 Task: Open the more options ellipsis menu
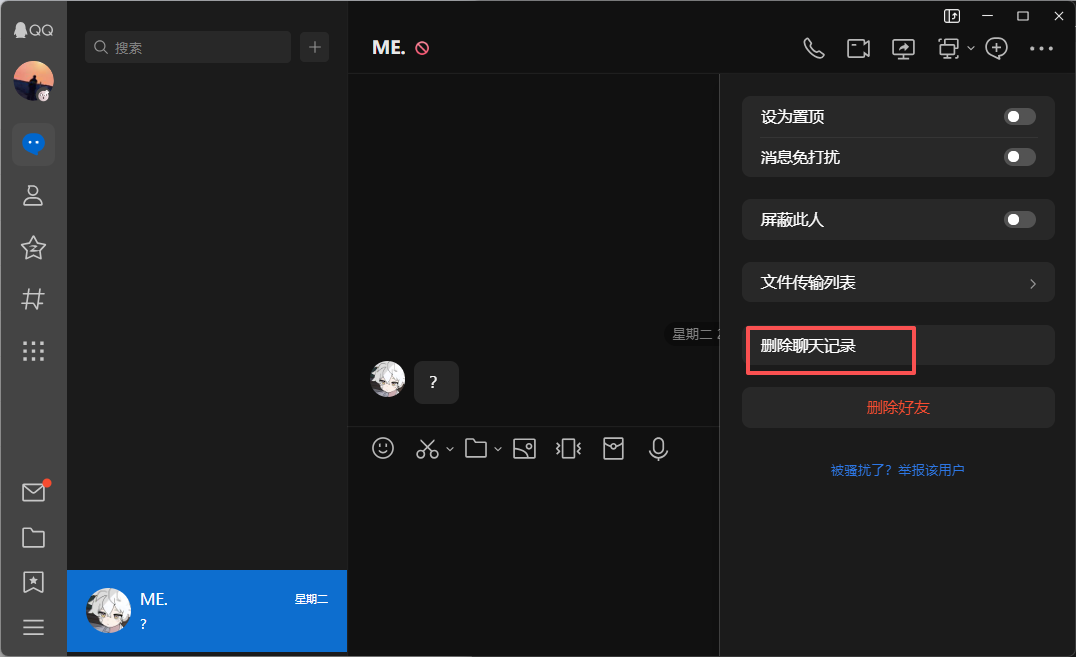pos(1042,47)
